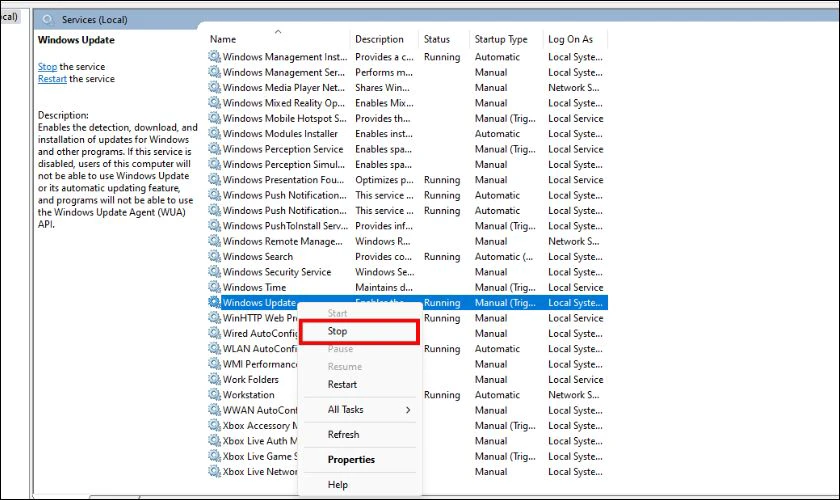Click the gear icon for Xbox Live Auth Manager
This screenshot has width=840, height=500.
pos(214,441)
